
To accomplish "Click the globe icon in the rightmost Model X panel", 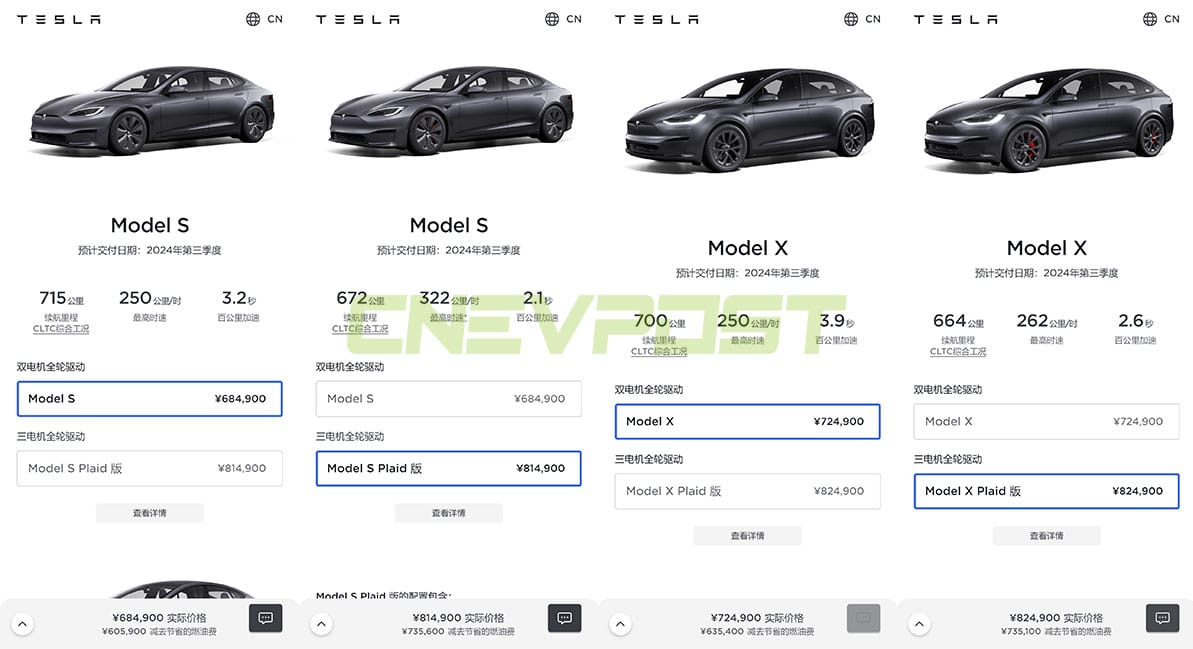I will pos(1148,18).
